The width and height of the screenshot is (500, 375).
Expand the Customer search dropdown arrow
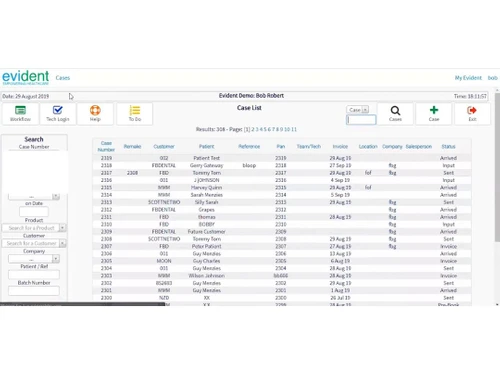tap(62, 243)
